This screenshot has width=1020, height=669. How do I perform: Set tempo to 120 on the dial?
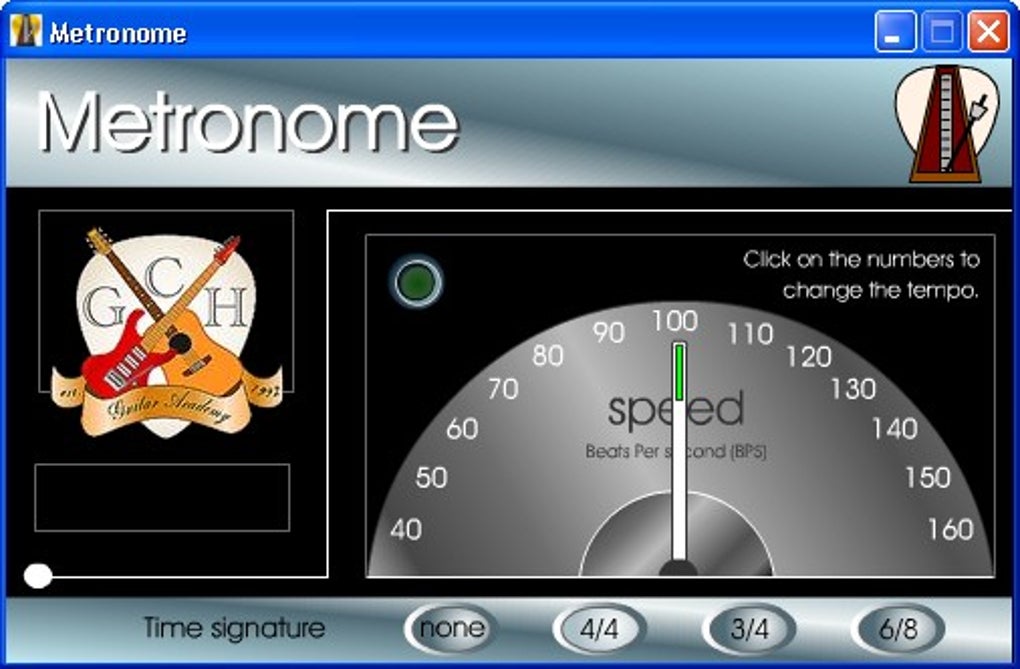(809, 357)
